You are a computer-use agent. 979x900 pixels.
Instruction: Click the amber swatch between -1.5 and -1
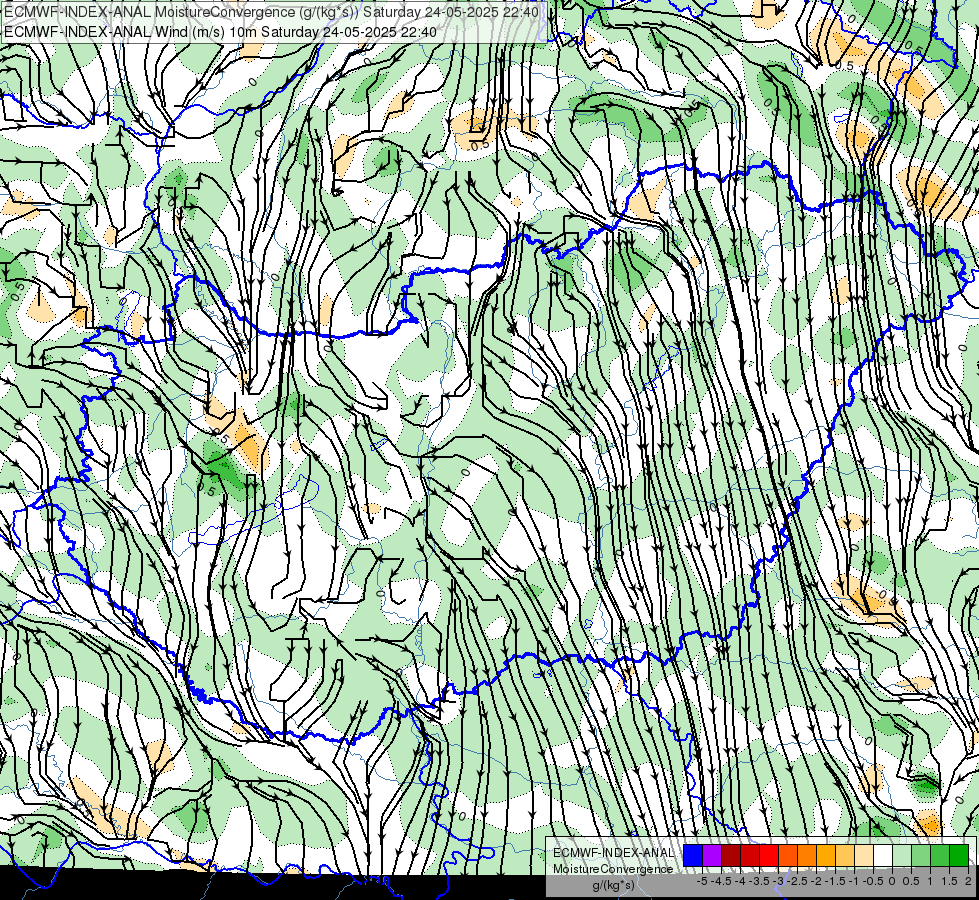[x=826, y=856]
